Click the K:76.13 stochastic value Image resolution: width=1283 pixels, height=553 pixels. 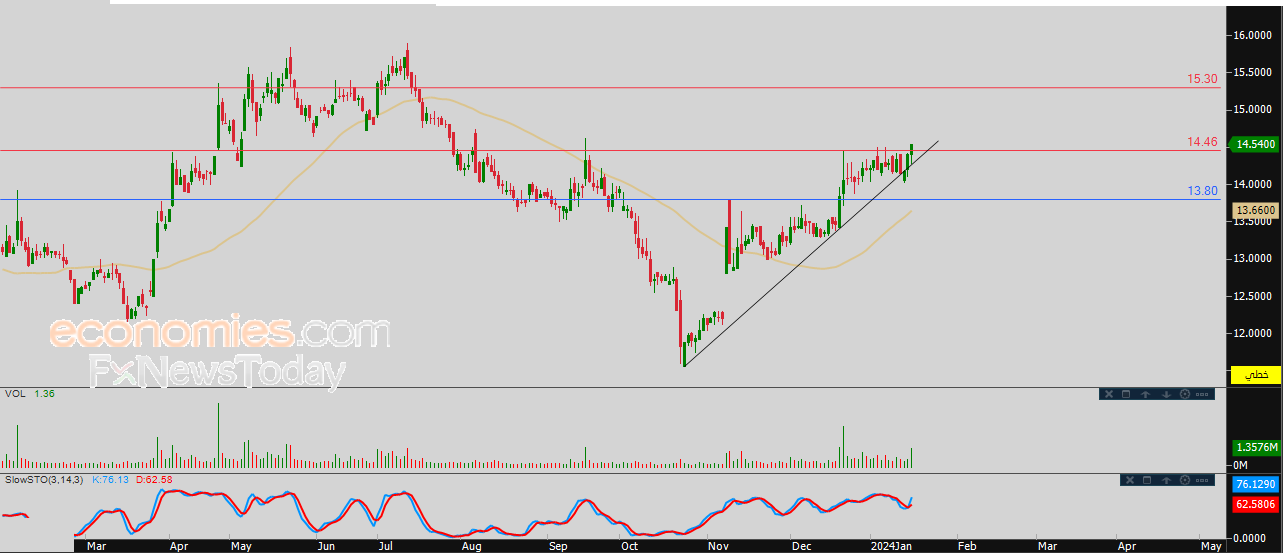click(x=111, y=480)
